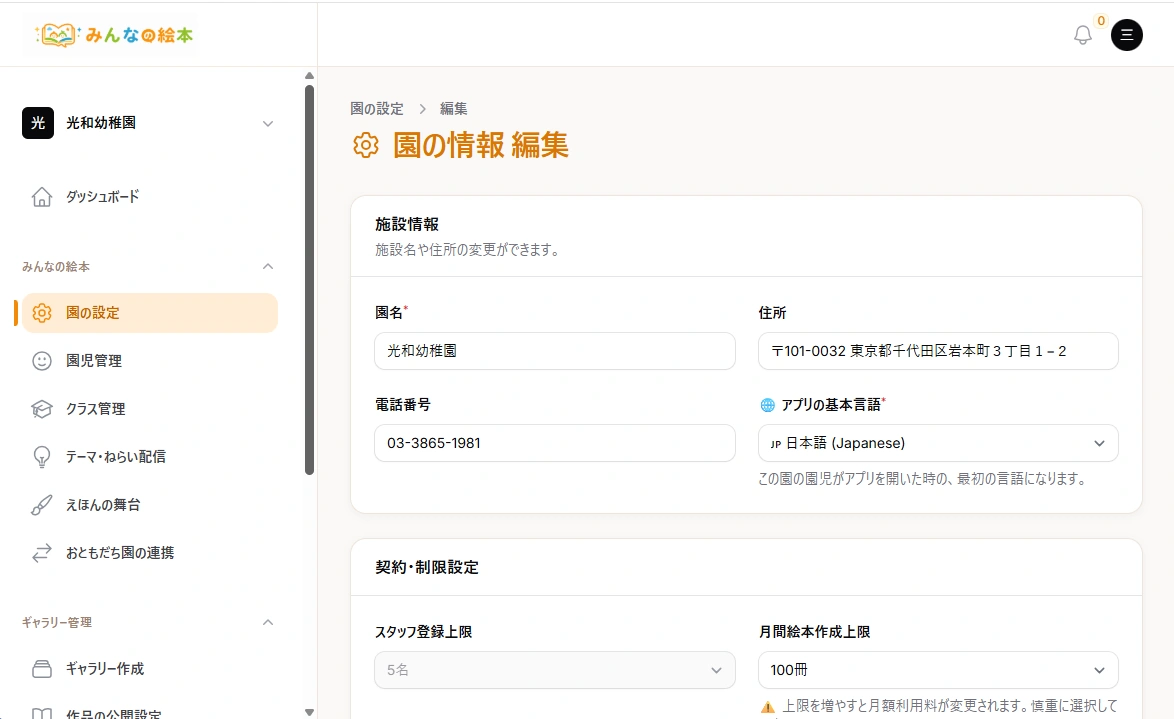
Task: Click the 電話番号 input field
Action: click(x=555, y=443)
